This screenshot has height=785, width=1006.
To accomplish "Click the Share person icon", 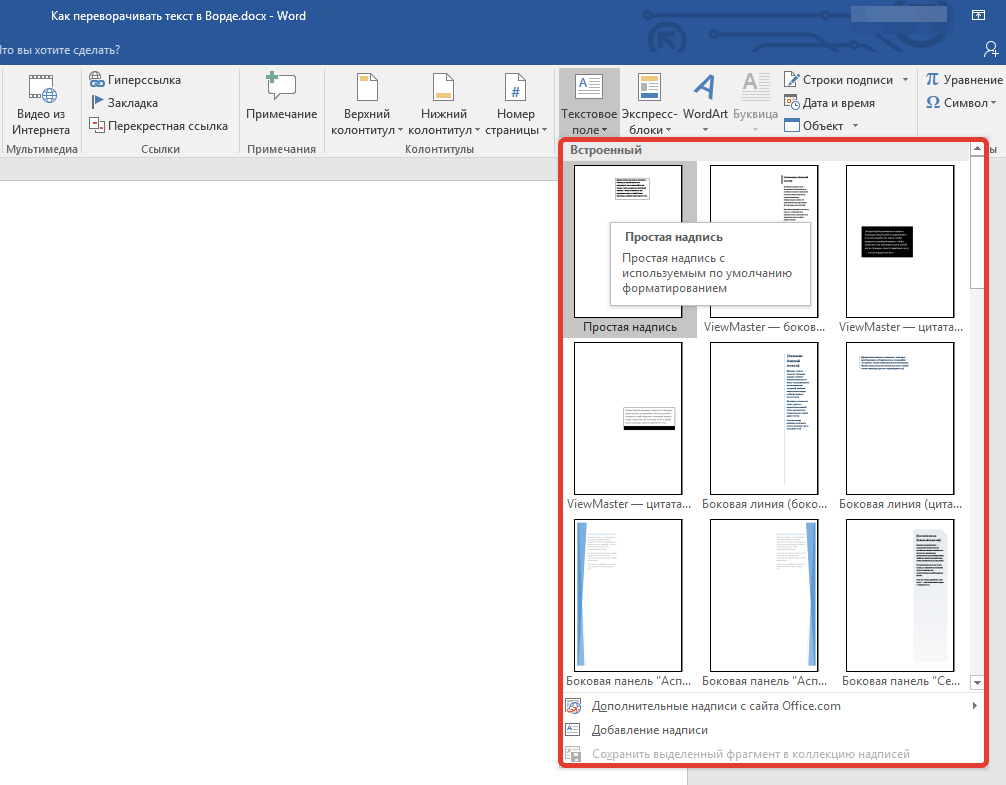I will coord(991,49).
